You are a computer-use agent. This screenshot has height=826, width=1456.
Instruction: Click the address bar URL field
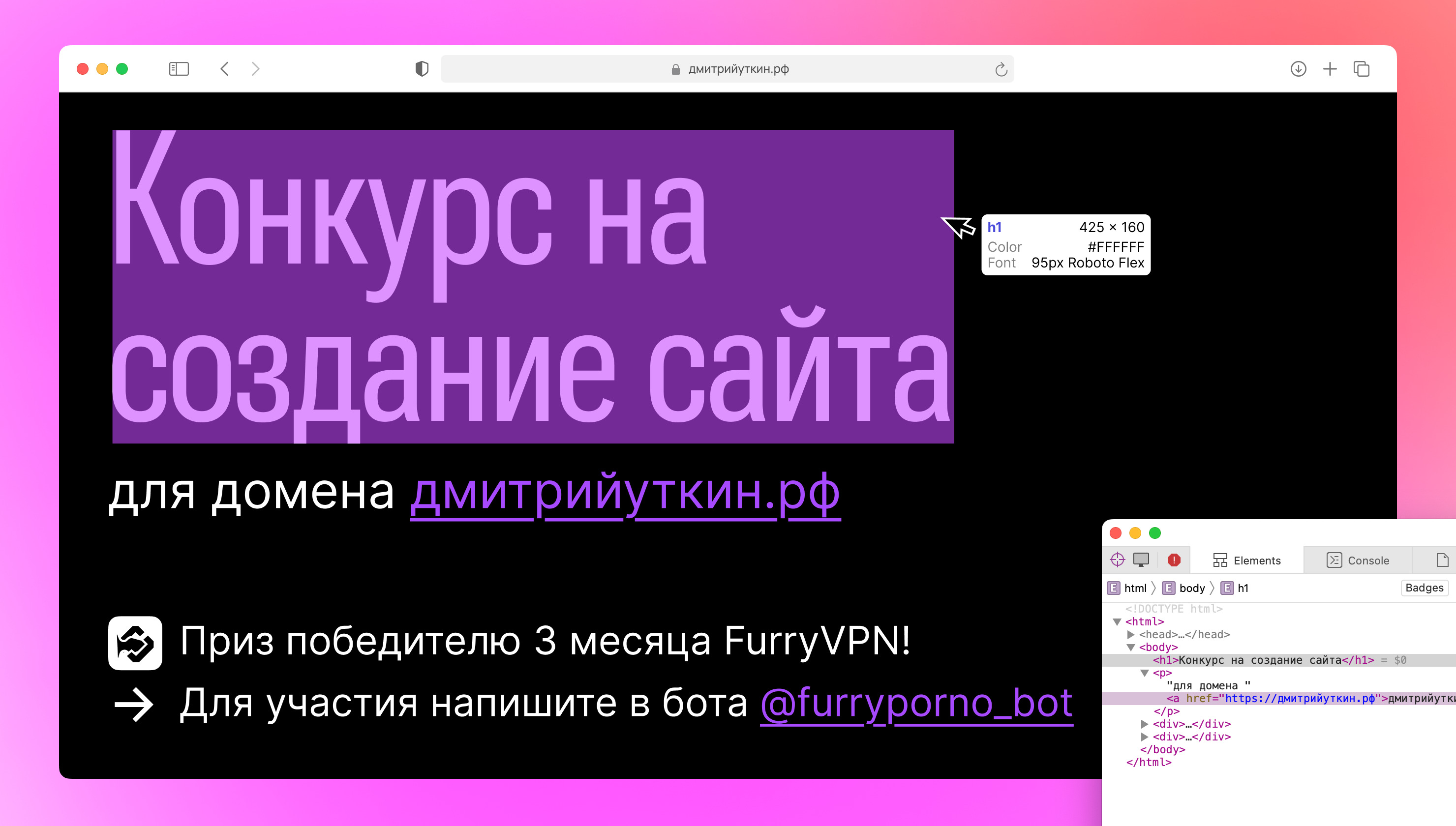point(738,69)
